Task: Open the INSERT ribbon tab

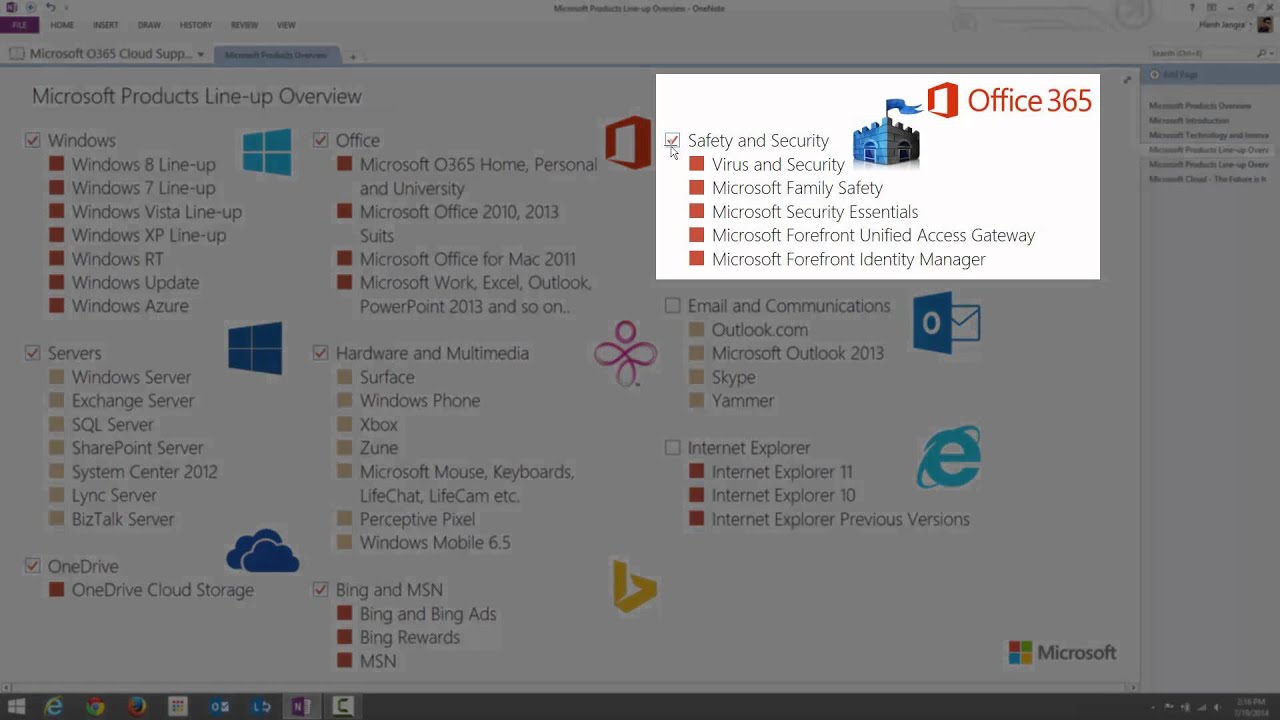Action: tap(105, 25)
